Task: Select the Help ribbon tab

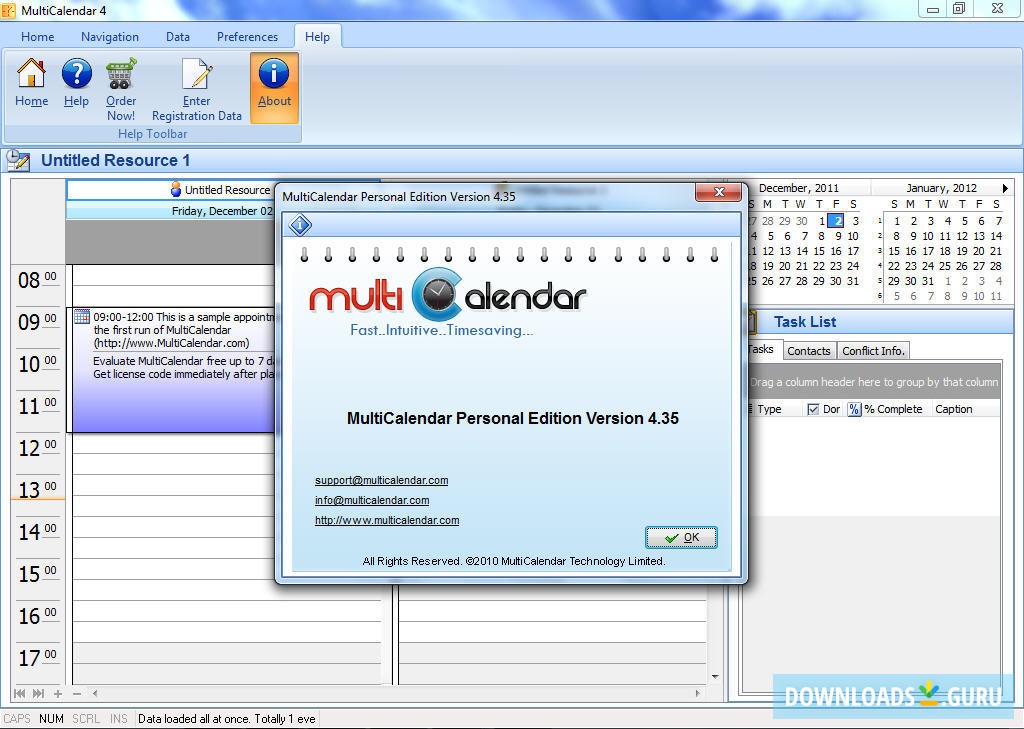Action: pyautogui.click(x=317, y=37)
